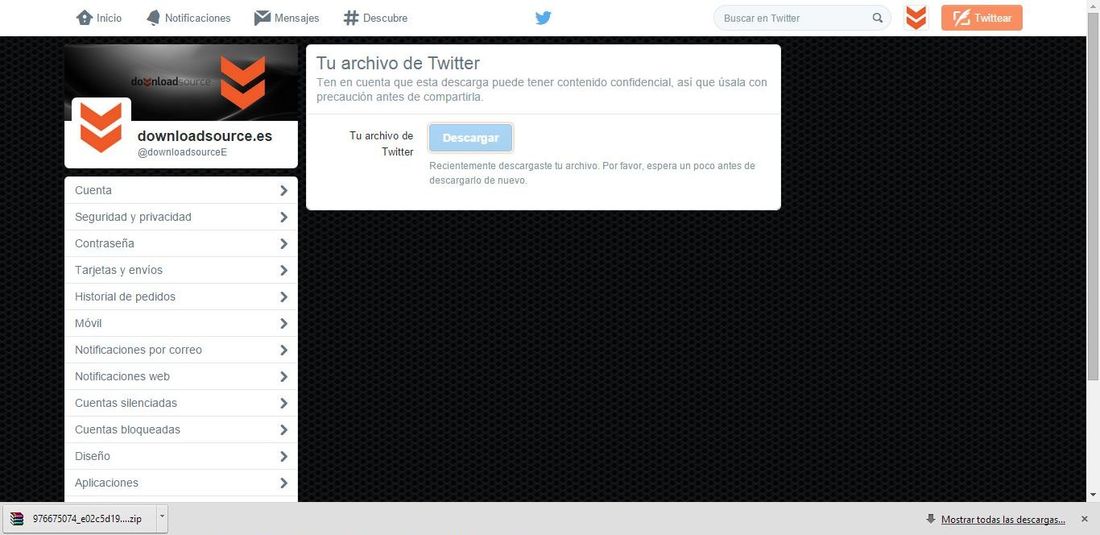Click the 'Recientemente descargaste tu archivo' notice
This screenshot has height=535, width=1100.
pos(592,173)
